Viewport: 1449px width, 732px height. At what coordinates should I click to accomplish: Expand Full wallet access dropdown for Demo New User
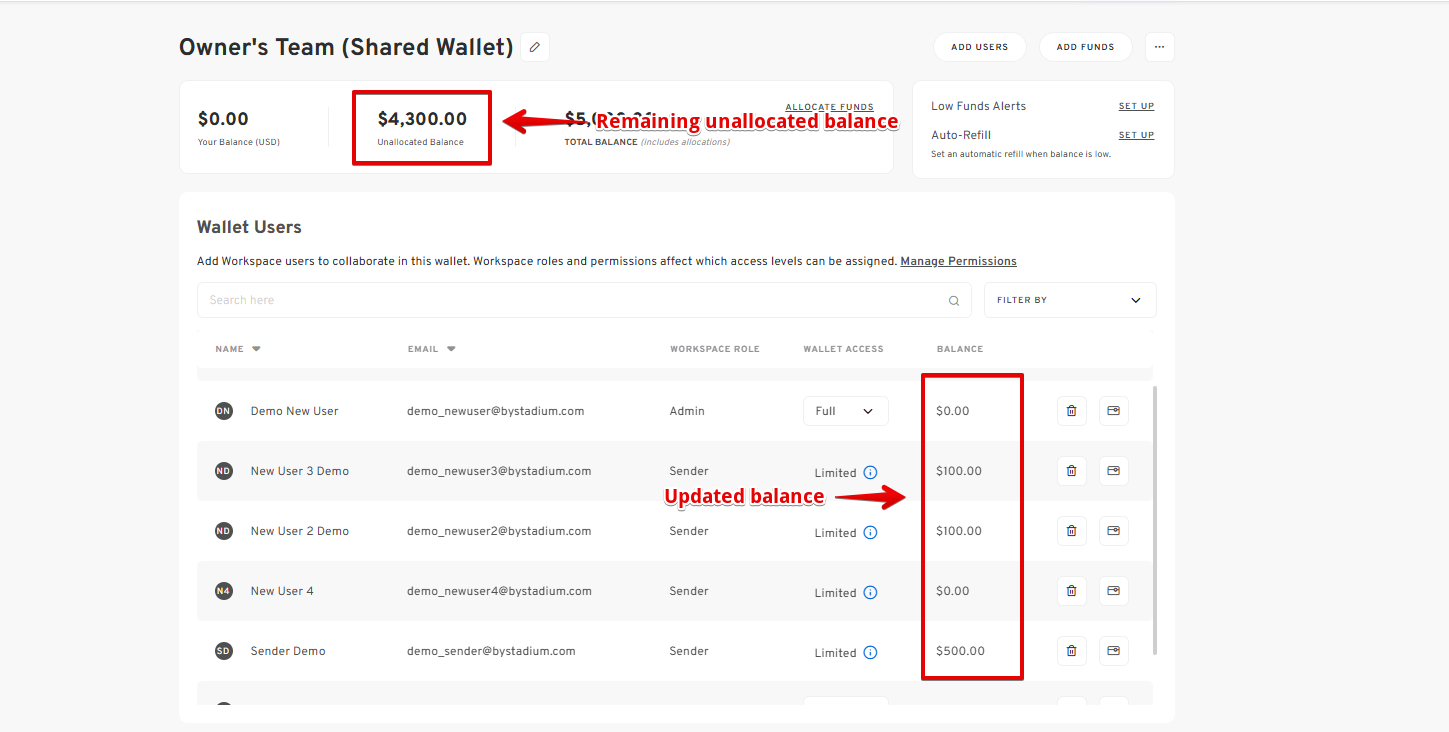[845, 411]
